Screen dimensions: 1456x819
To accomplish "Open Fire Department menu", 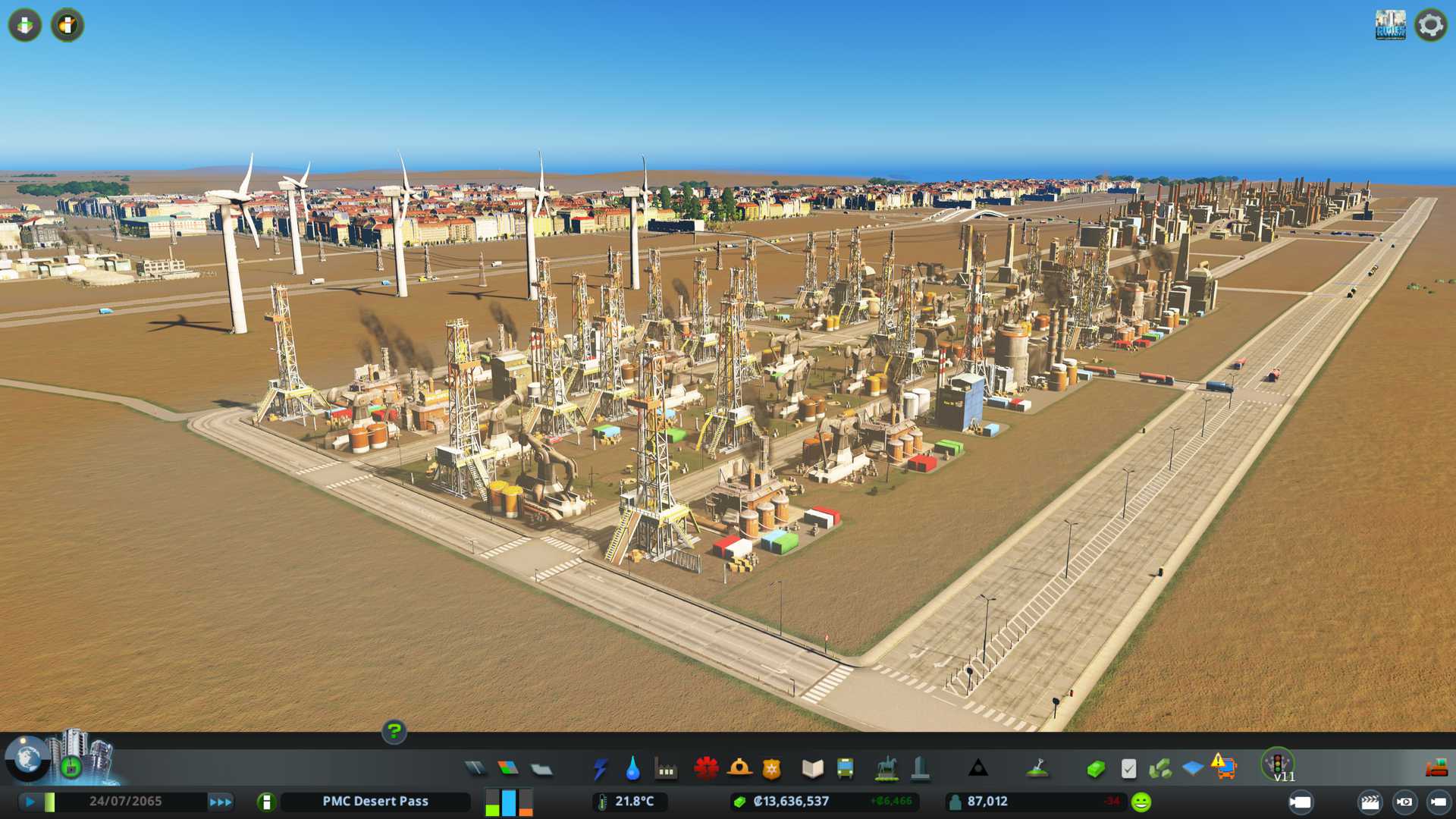I will click(x=739, y=769).
